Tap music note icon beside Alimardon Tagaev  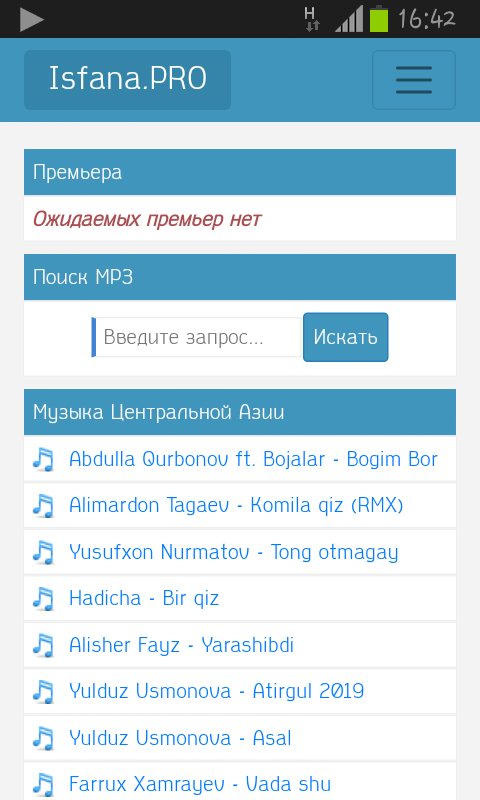pos(43,506)
